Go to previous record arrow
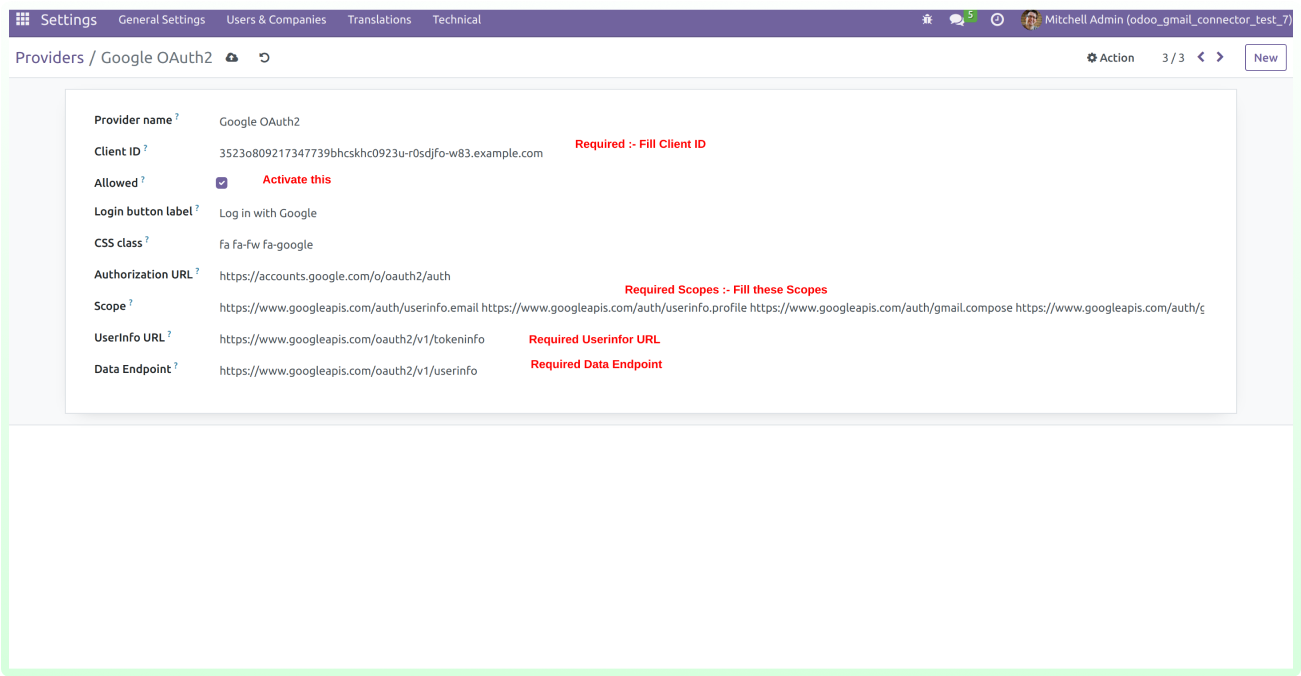 (x=1201, y=57)
